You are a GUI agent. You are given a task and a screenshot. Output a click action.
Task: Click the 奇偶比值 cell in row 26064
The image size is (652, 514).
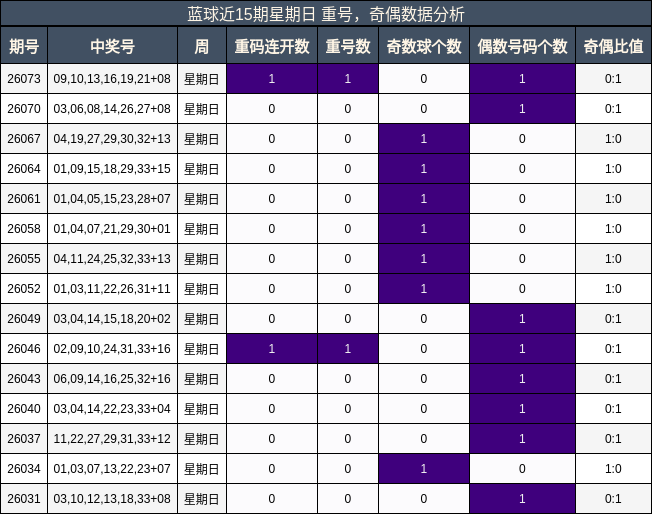point(614,168)
